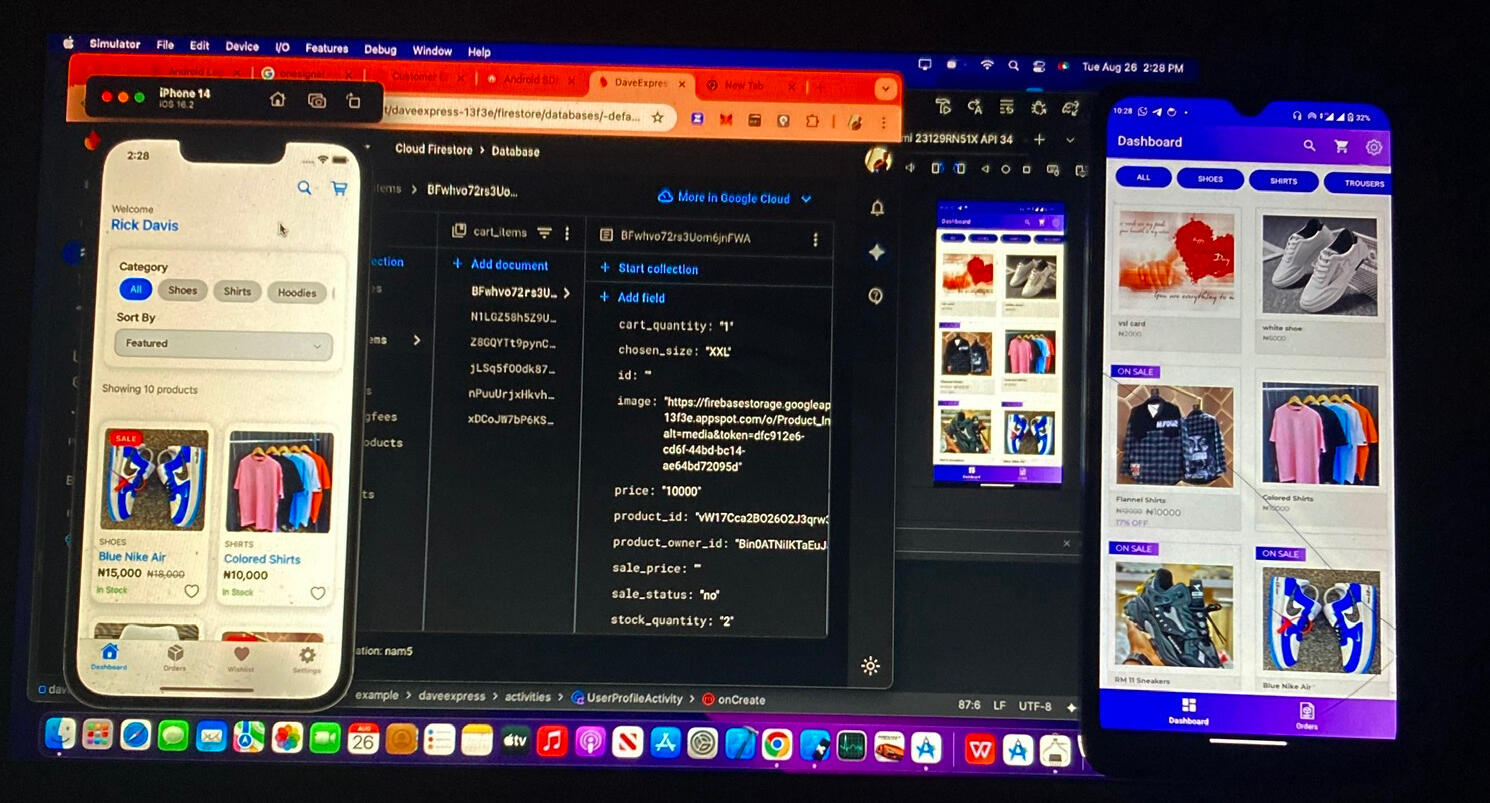Select the Hoodies category chip in simulator
1490x803 pixels.
pos(297,293)
